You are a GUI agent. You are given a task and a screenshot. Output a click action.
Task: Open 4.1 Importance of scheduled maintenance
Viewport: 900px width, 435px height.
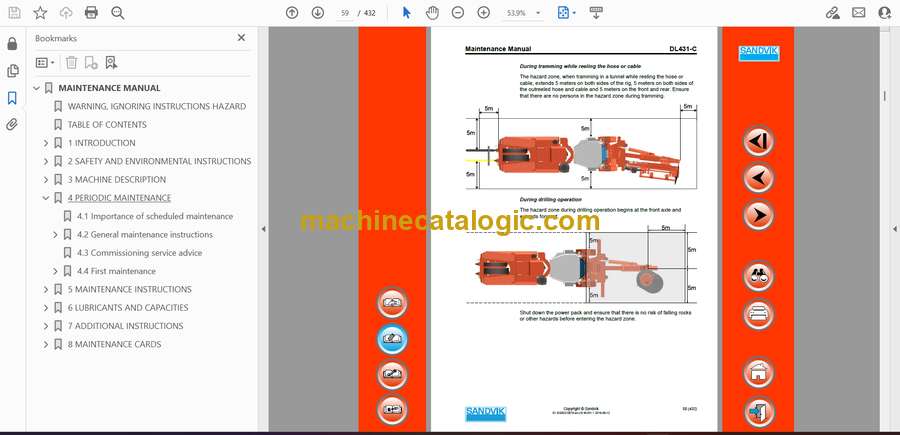[x=155, y=216]
